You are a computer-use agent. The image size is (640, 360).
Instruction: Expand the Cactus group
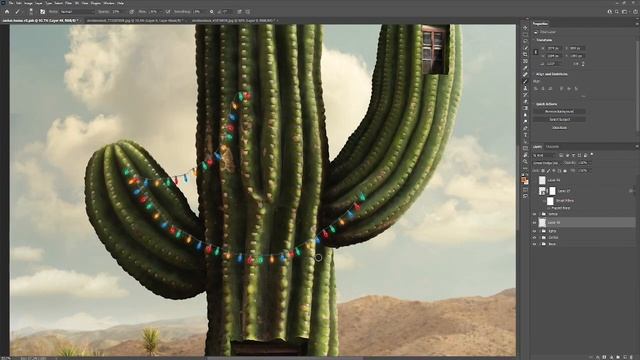pyautogui.click(x=540, y=237)
